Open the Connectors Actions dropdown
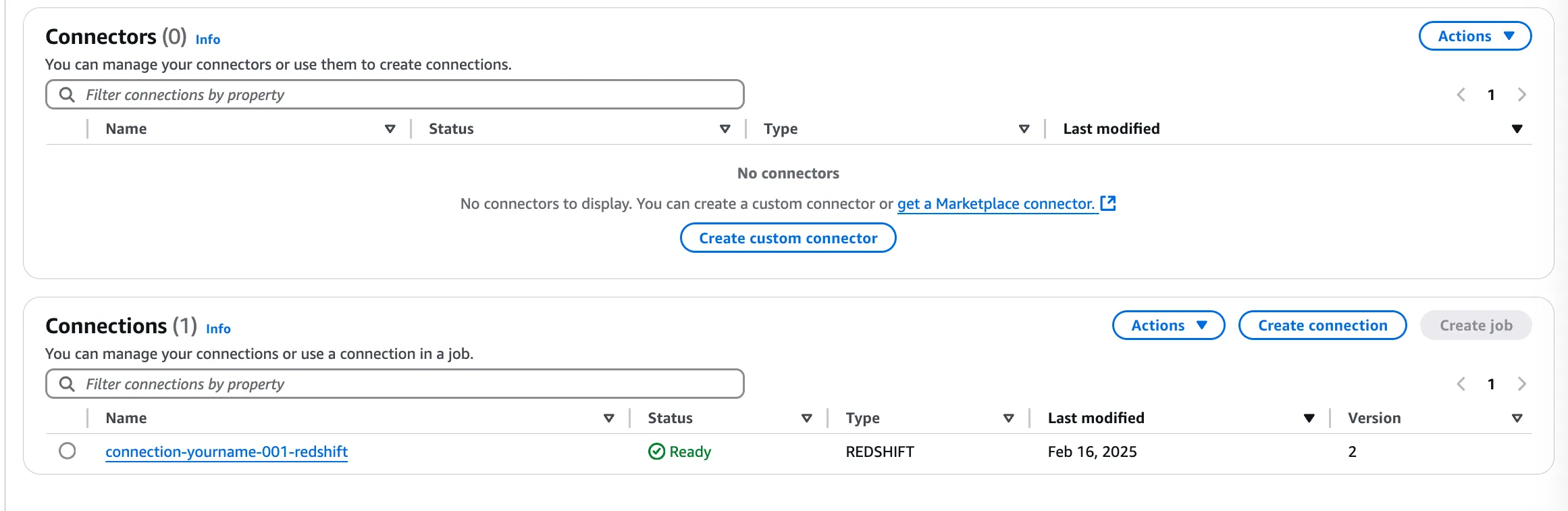Screen dimensions: 1568x511 point(1475,36)
